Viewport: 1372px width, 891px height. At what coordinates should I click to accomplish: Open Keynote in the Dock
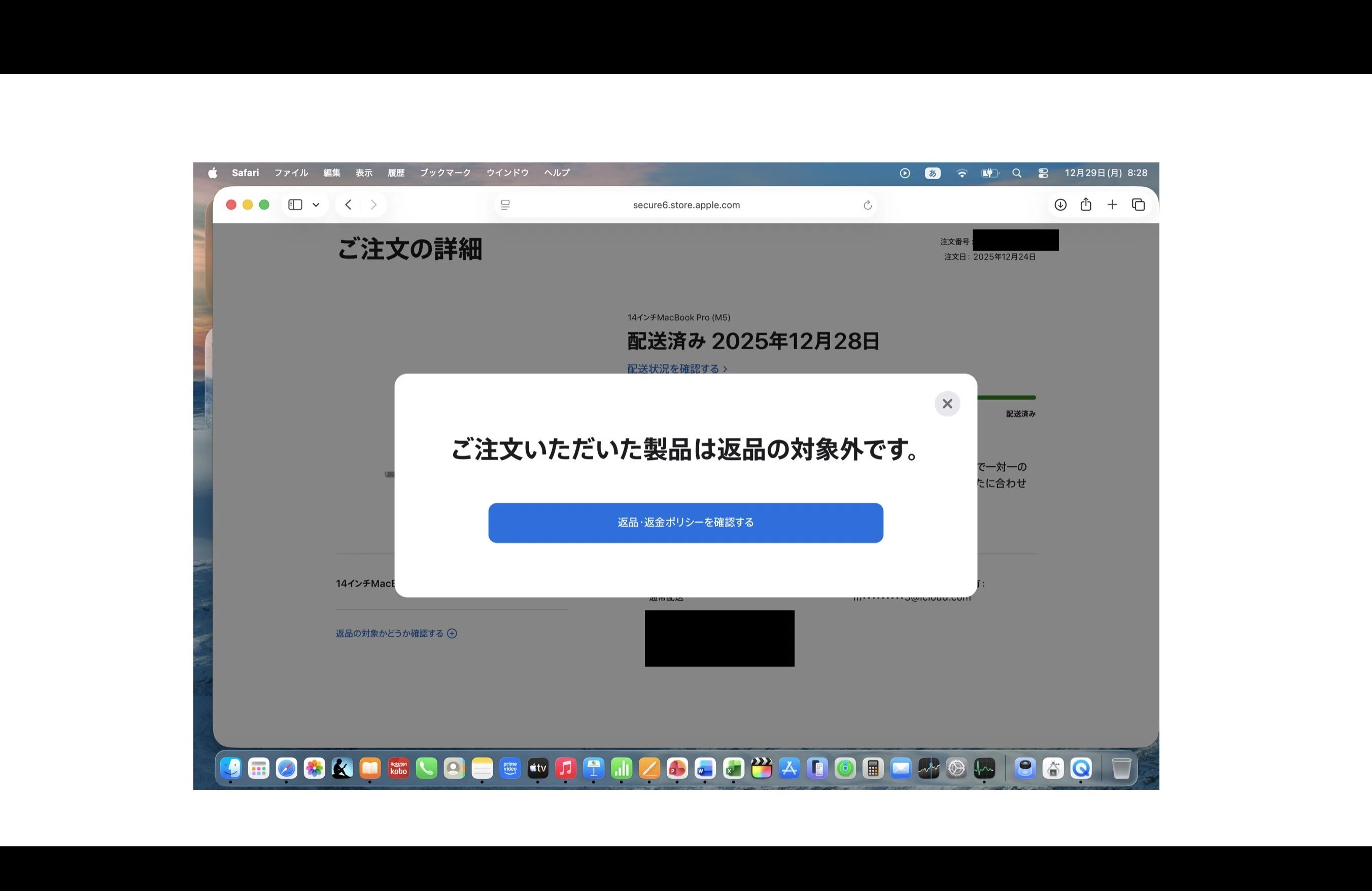594,768
